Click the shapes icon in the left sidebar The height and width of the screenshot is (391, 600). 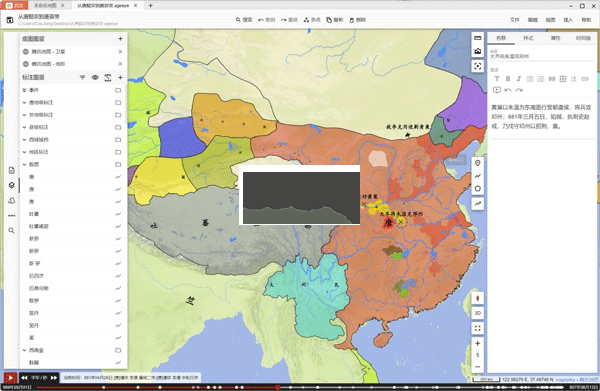(11, 200)
